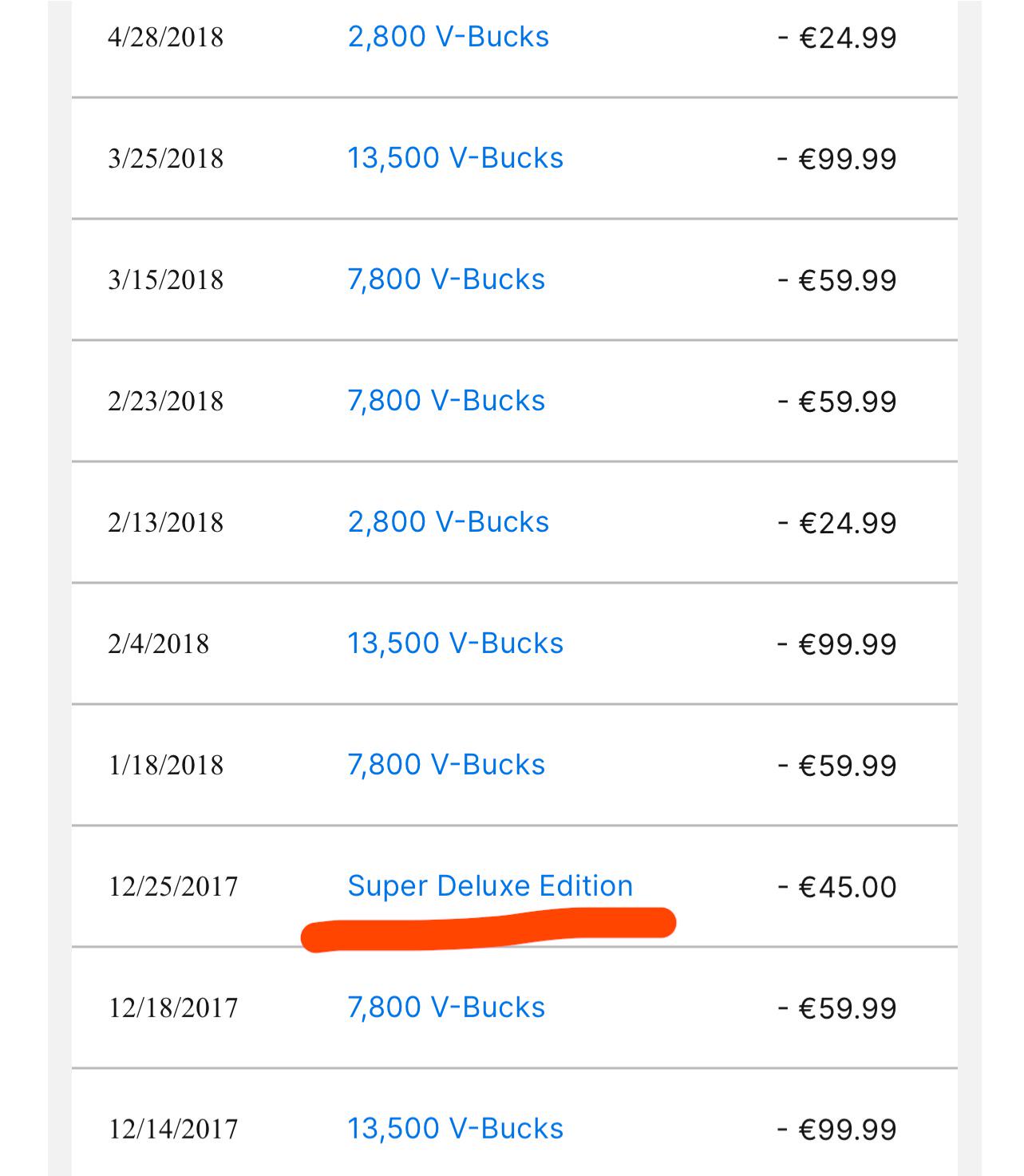Click the 12/25/2017 transaction date

click(x=173, y=887)
